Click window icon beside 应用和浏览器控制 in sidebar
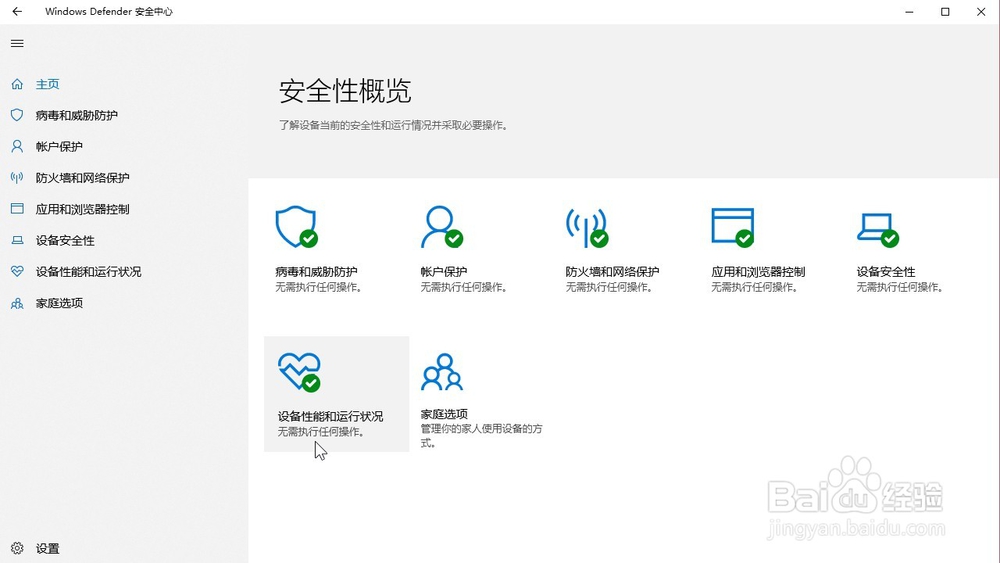Image resolution: width=1000 pixels, height=563 pixels. (x=17, y=208)
